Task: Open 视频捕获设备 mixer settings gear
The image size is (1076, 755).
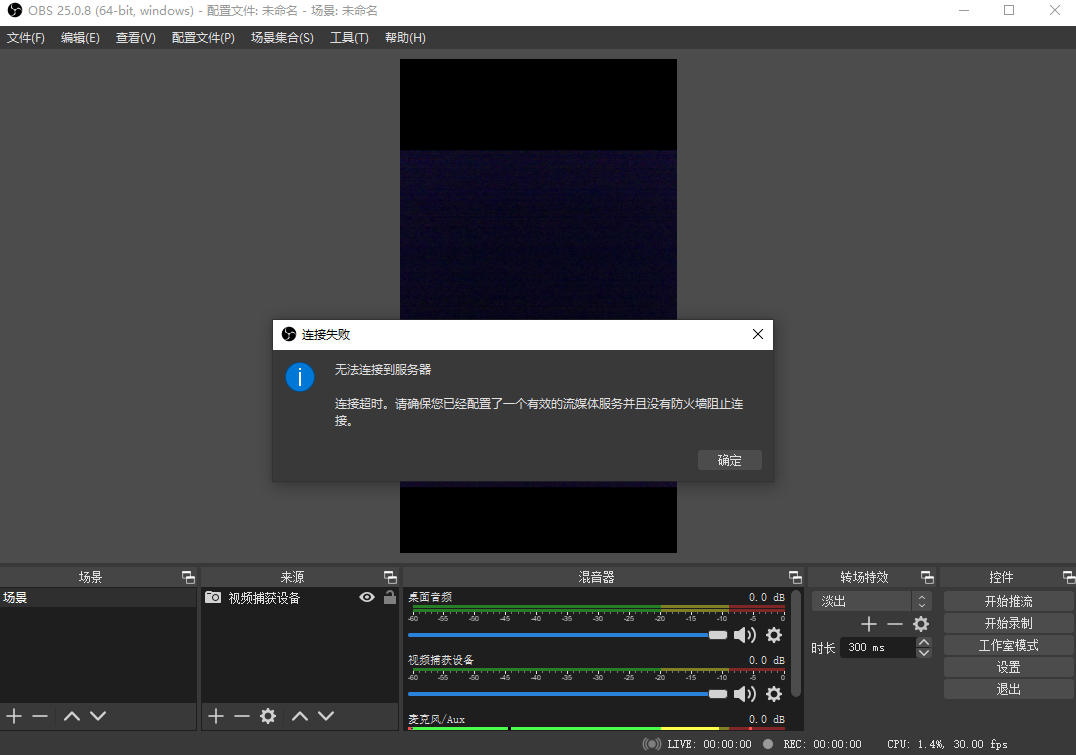Action: pos(774,694)
